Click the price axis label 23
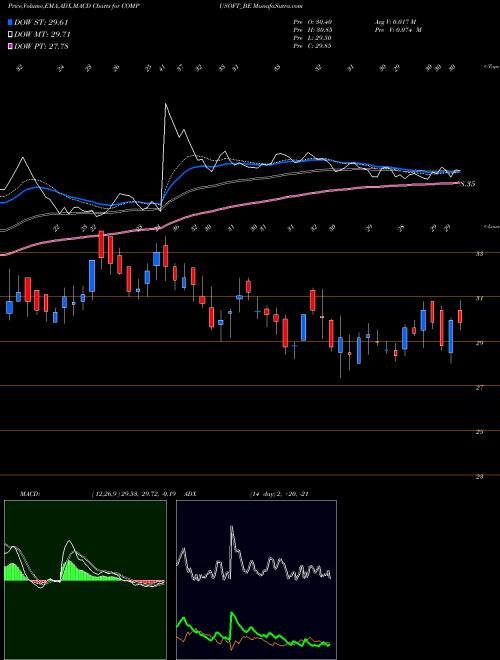Image resolution: width=500 pixels, height=660 pixels. click(x=479, y=477)
